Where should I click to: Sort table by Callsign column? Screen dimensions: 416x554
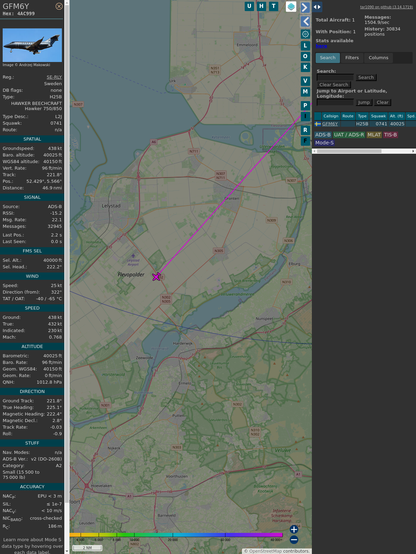331,116
